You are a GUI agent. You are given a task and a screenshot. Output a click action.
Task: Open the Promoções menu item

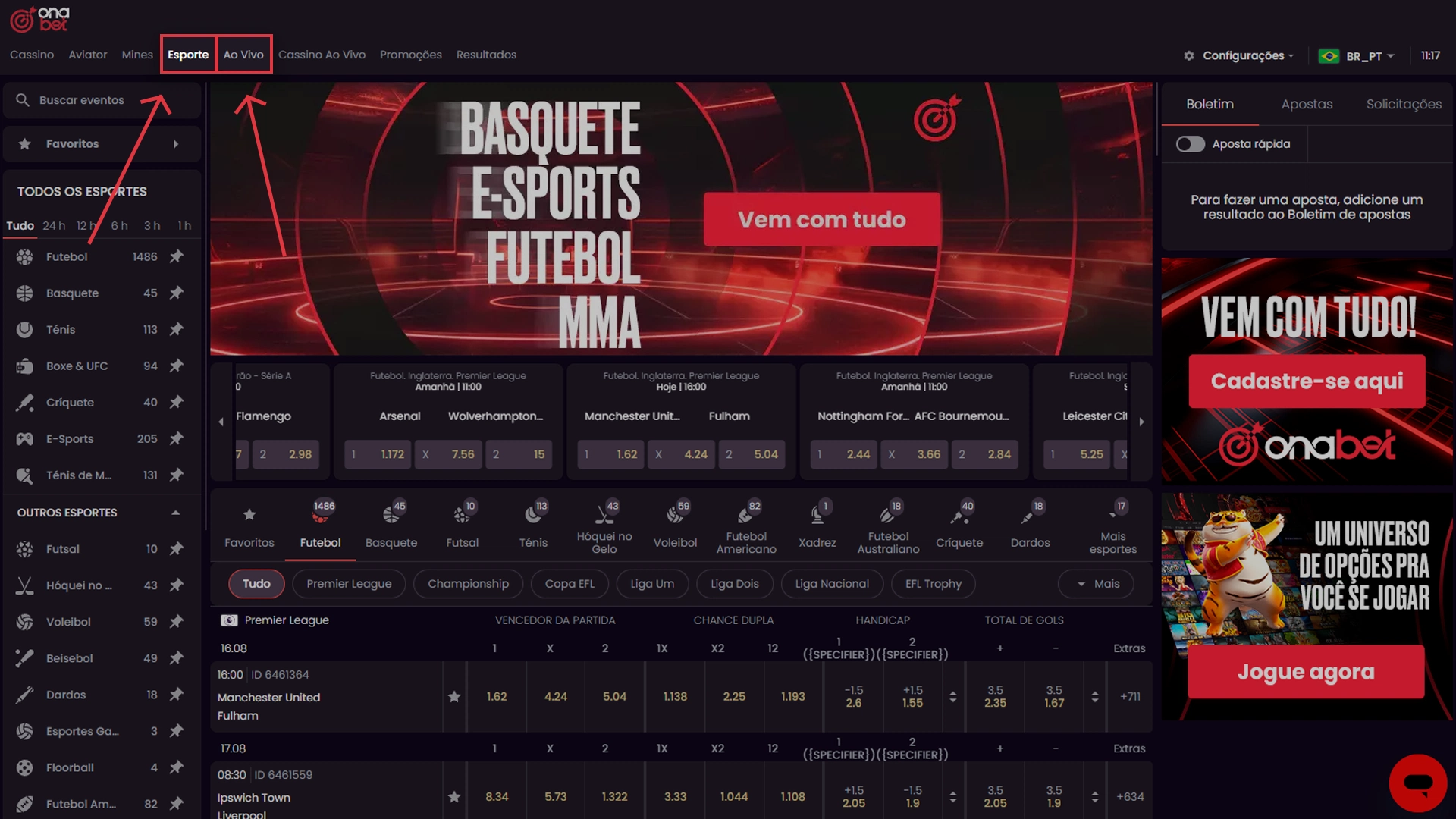click(411, 55)
